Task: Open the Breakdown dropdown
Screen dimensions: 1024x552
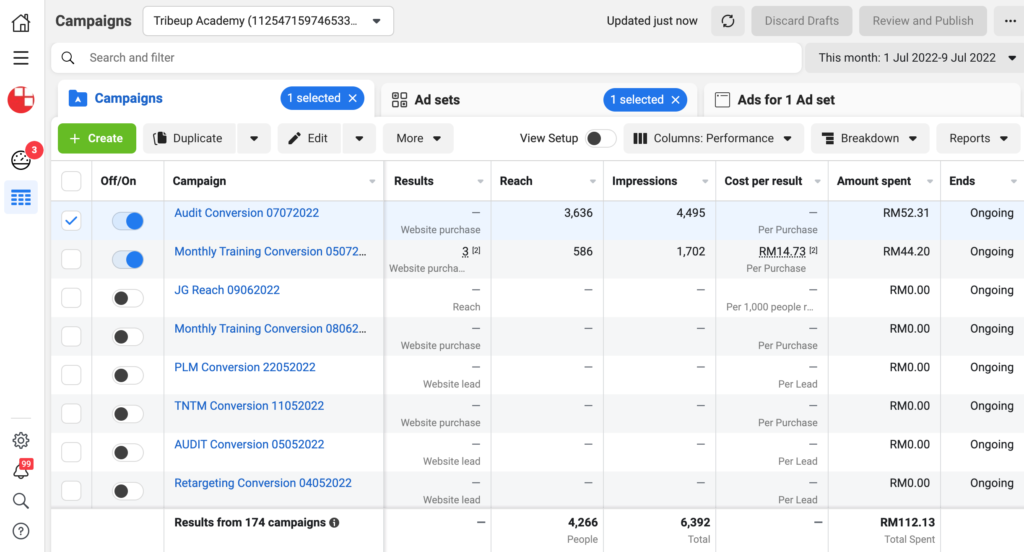Action: tap(870, 138)
